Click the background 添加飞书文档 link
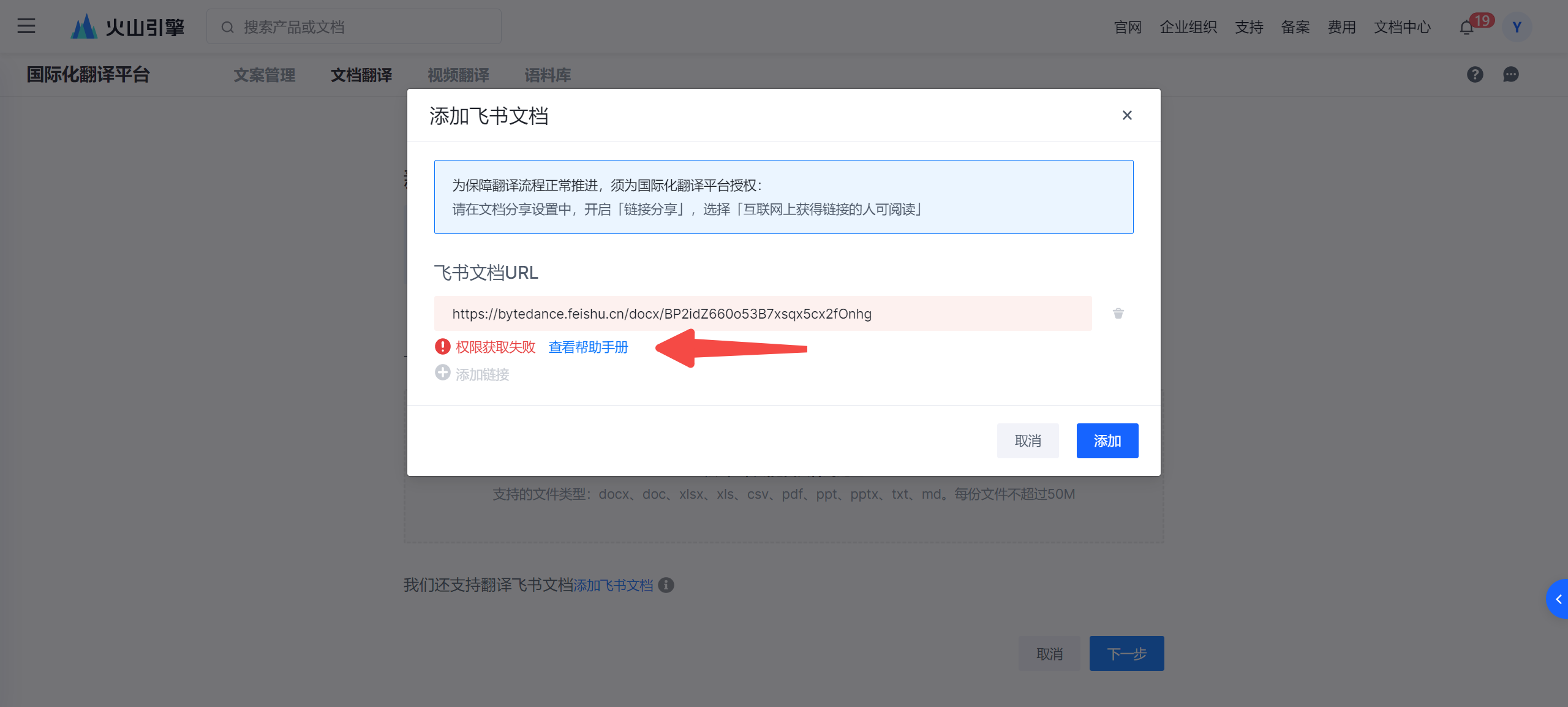Screen dimensions: 1568x707 (x=613, y=586)
